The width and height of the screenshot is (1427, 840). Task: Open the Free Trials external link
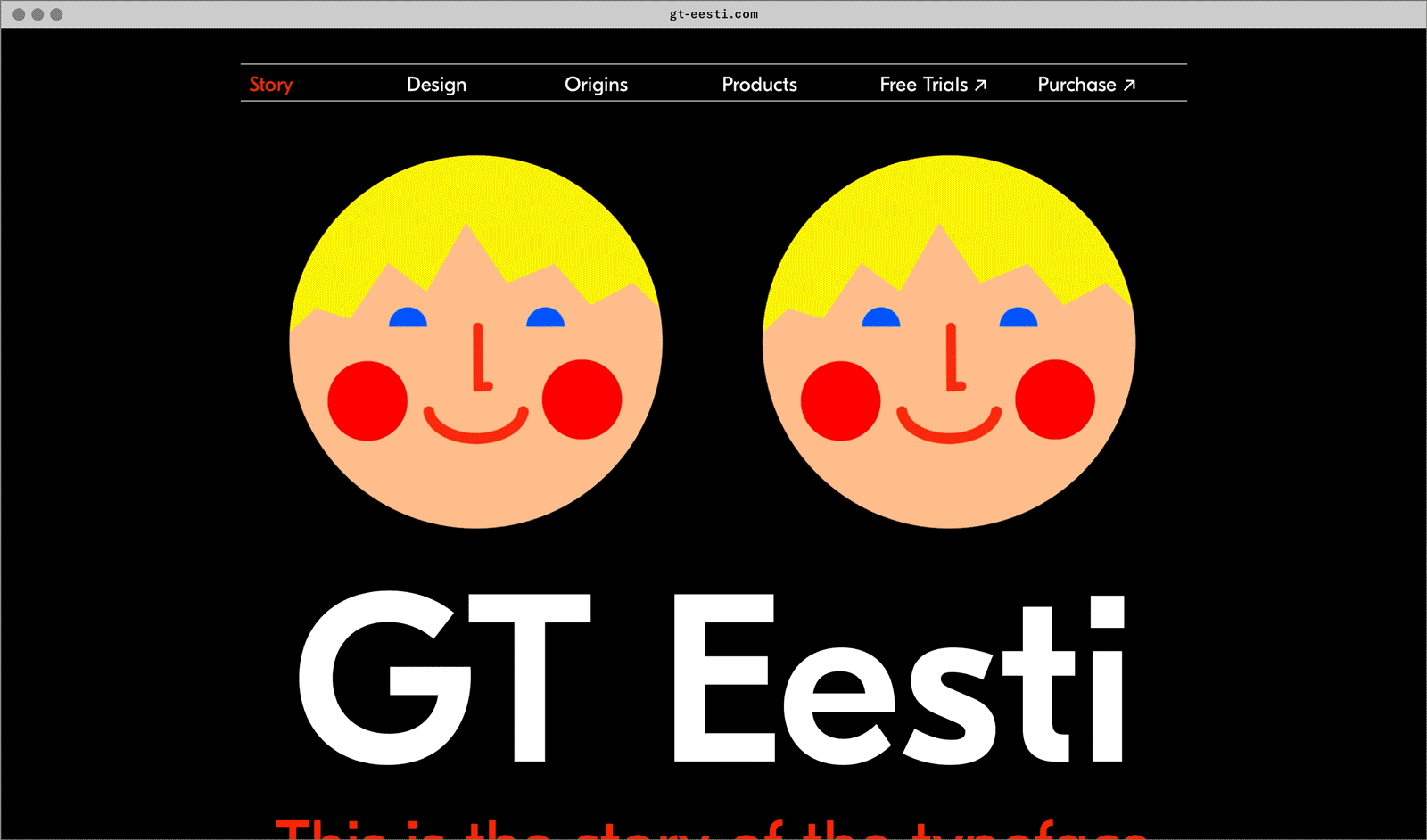(x=933, y=85)
